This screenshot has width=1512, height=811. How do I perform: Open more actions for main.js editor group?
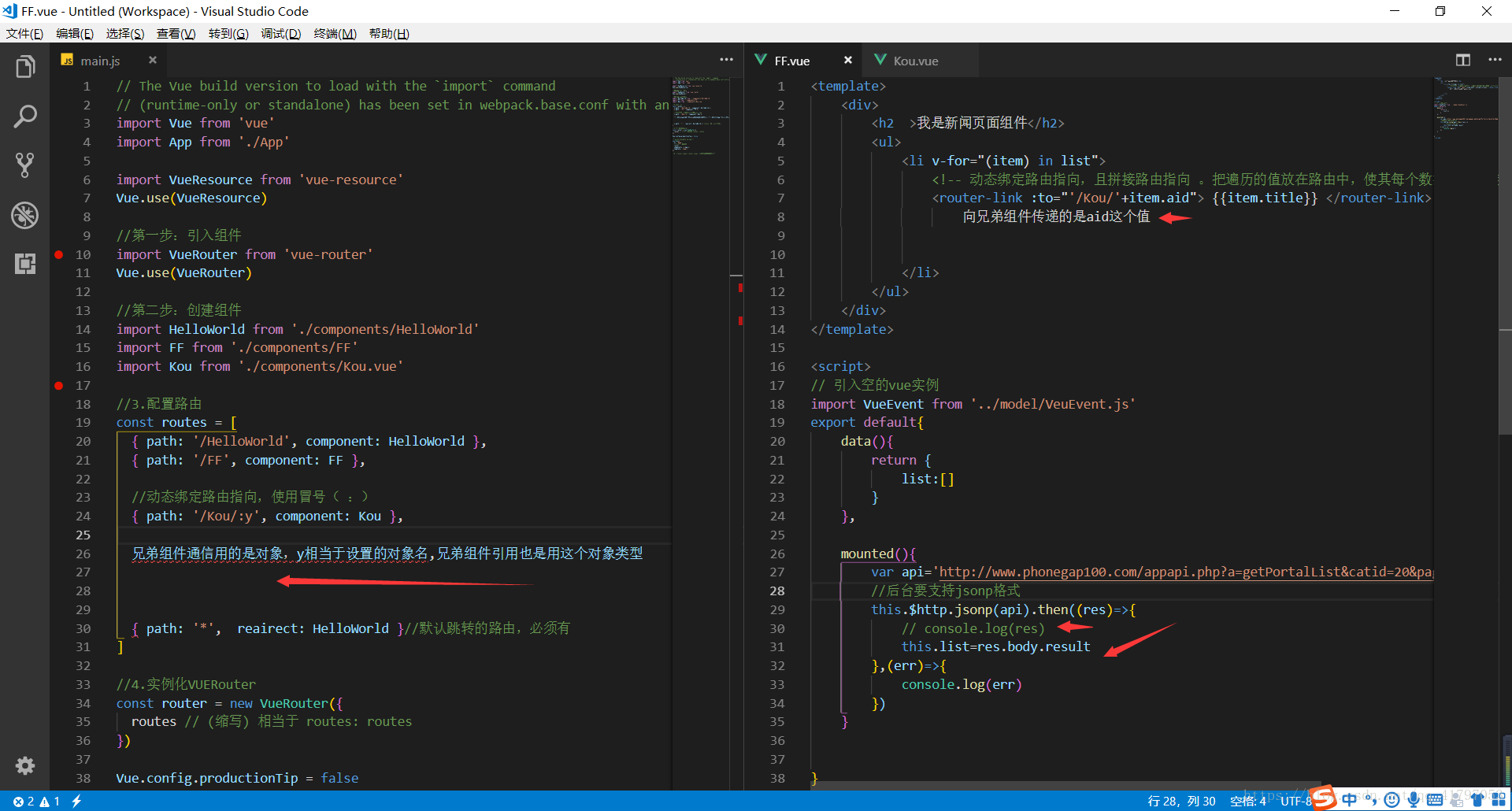pos(726,60)
